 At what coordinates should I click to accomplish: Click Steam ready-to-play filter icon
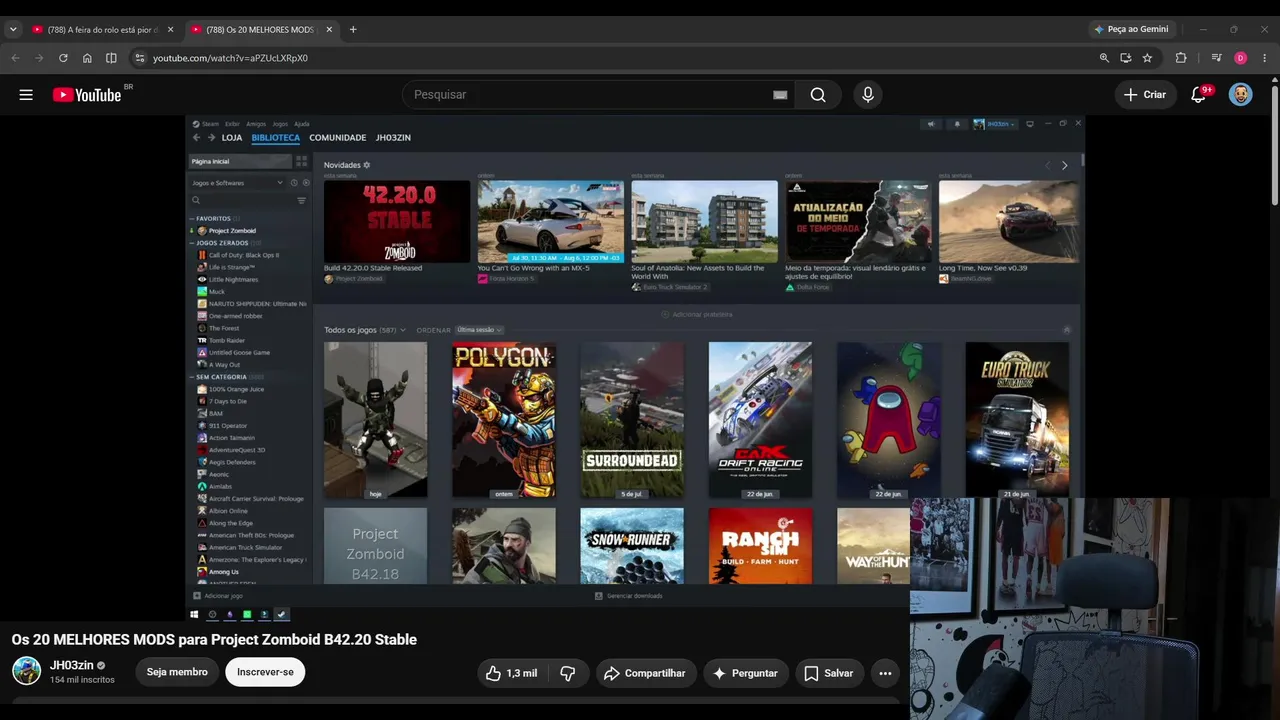click(x=306, y=183)
